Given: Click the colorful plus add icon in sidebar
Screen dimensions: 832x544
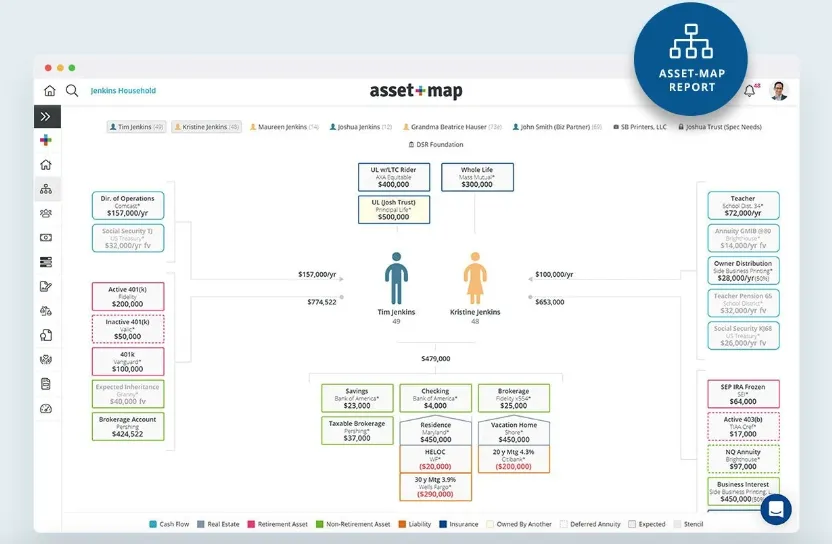Looking at the screenshot, I should pyautogui.click(x=46, y=140).
